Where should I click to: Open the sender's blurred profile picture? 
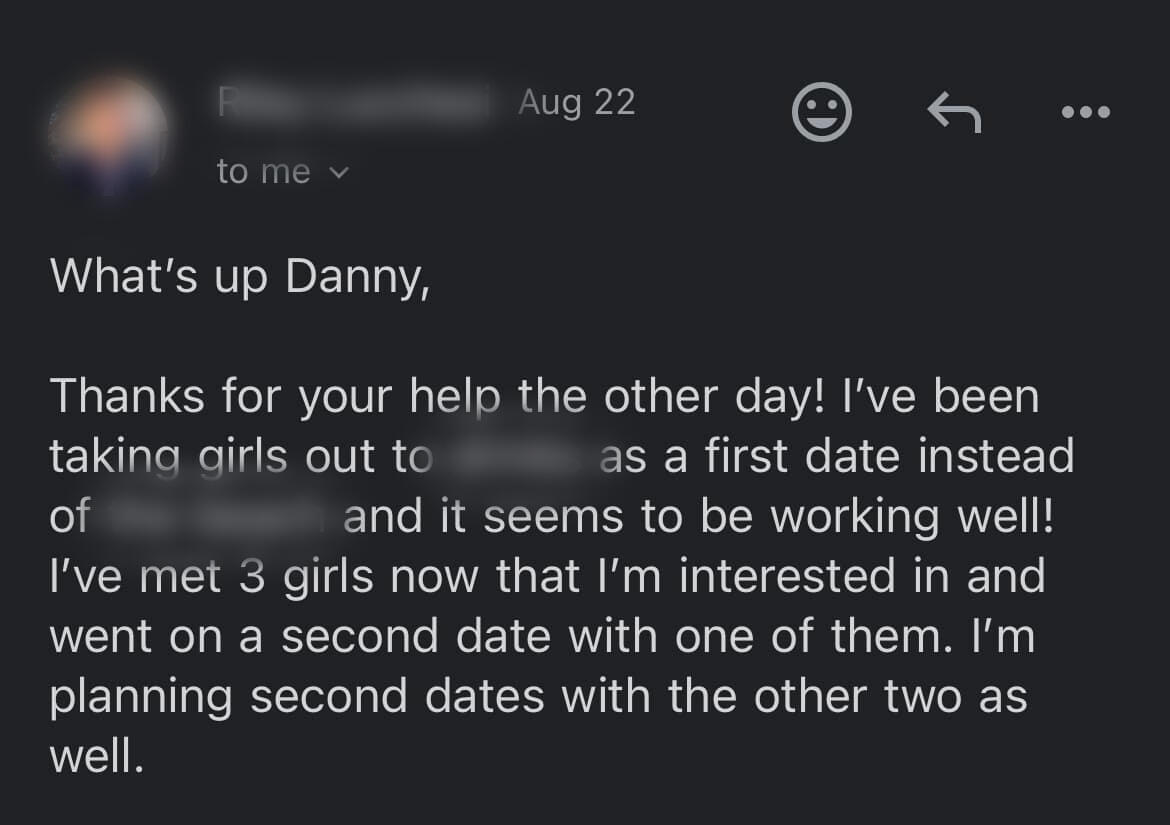coord(108,137)
